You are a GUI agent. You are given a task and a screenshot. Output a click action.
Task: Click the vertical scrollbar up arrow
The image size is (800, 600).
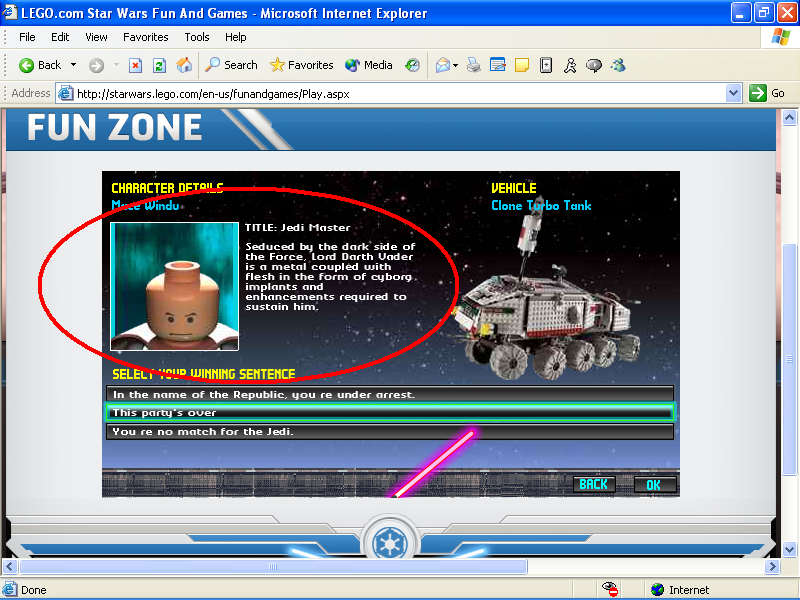point(789,118)
